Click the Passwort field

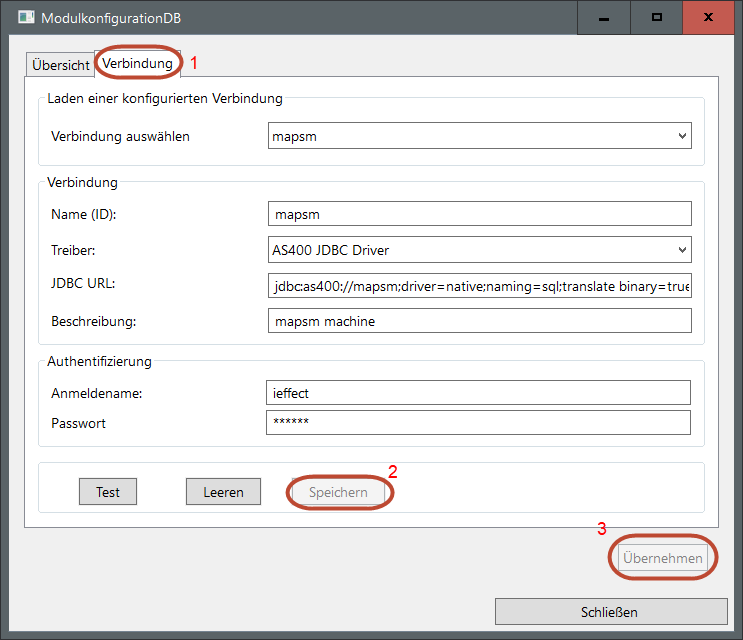(x=478, y=423)
